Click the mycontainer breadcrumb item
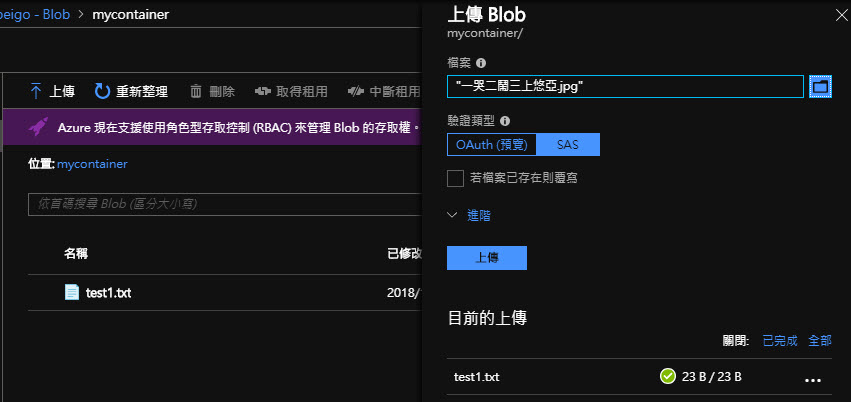Image resolution: width=851 pixels, height=402 pixels. pyautogui.click(x=130, y=15)
